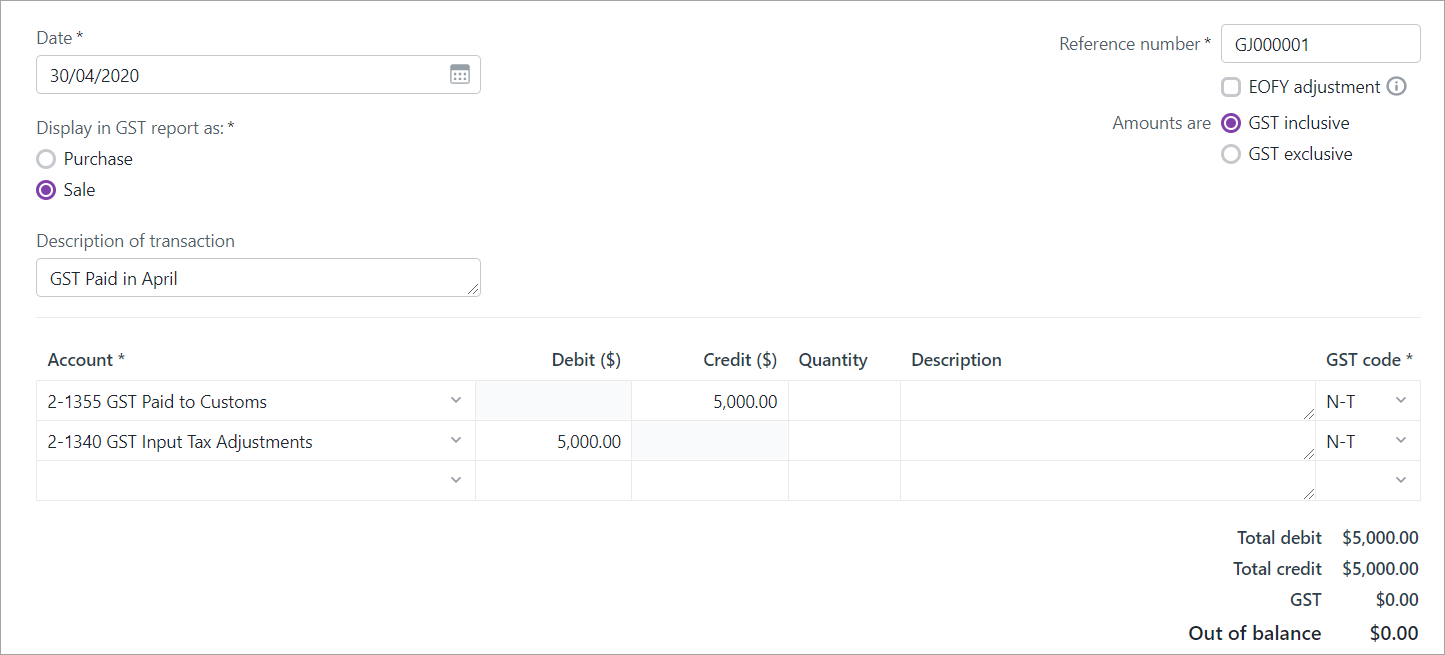Open the empty third row GST code dropdown
This screenshot has height=655, width=1445.
(1400, 481)
